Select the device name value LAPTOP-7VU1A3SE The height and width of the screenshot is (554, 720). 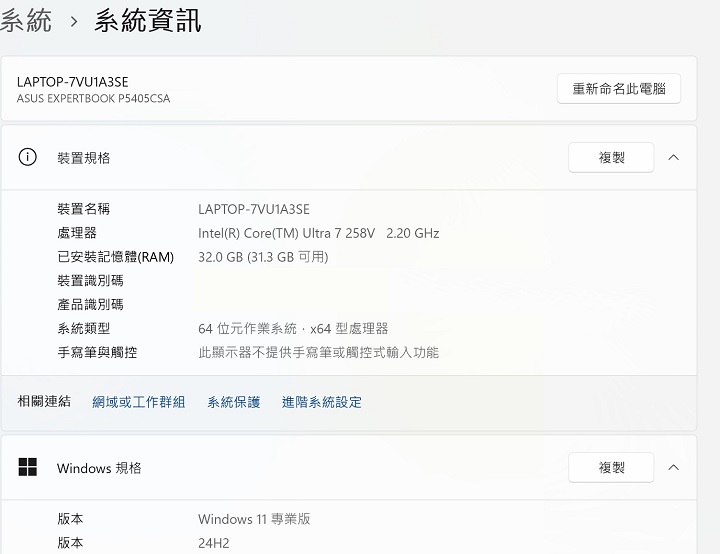coord(254,209)
